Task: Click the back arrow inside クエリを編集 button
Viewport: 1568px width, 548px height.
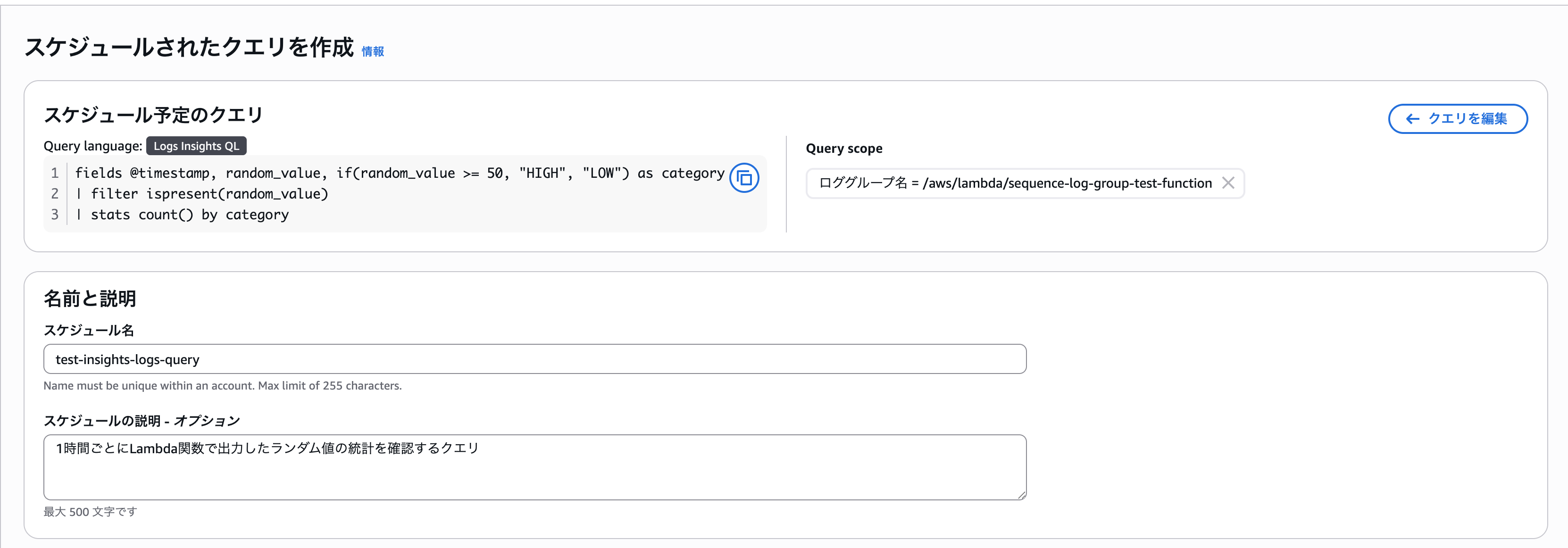Action: click(x=1411, y=119)
